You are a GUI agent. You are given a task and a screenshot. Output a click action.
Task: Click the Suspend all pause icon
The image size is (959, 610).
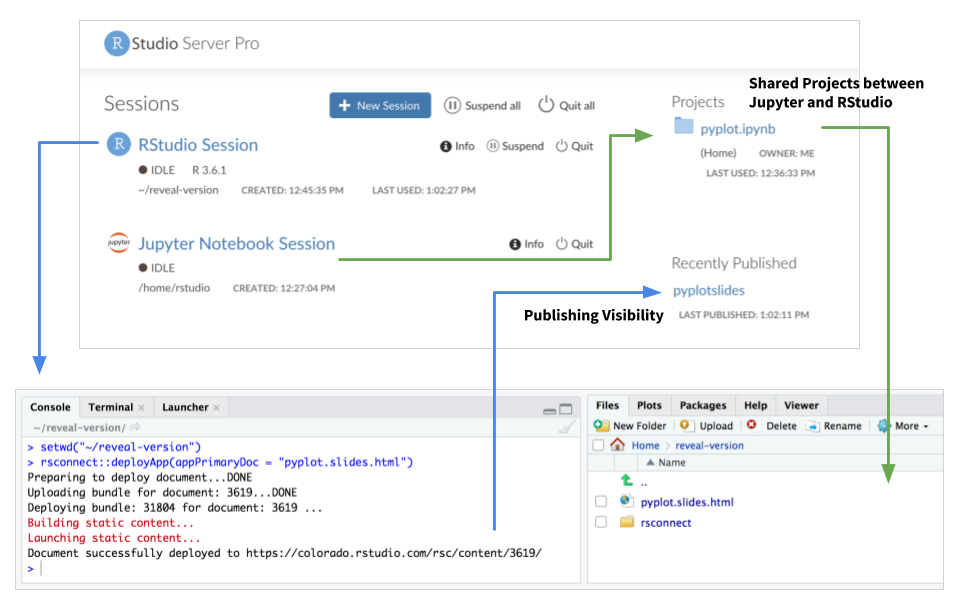tap(453, 105)
